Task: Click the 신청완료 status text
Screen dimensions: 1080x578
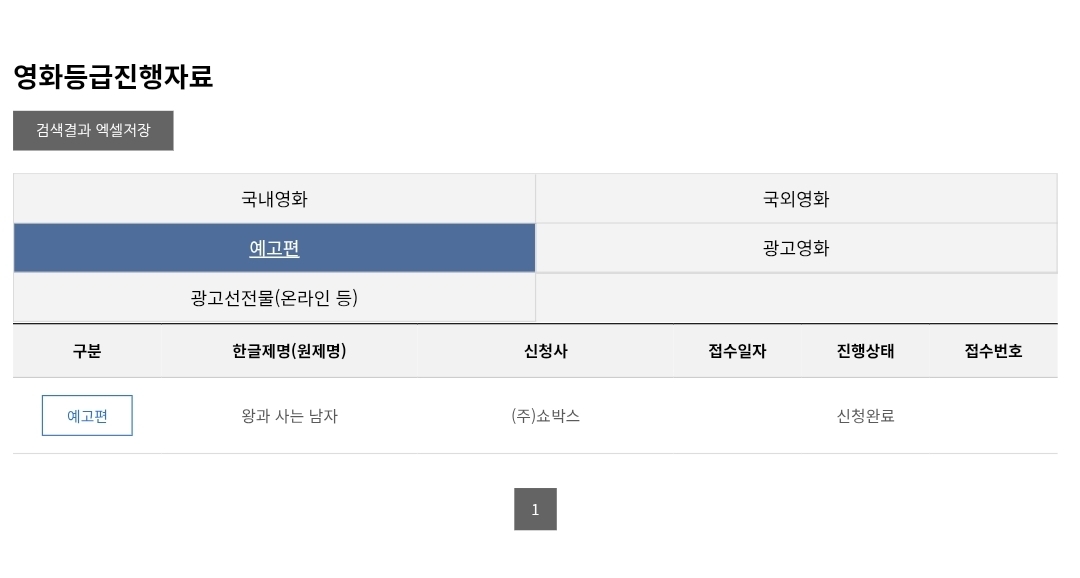Action: pyautogui.click(x=865, y=416)
